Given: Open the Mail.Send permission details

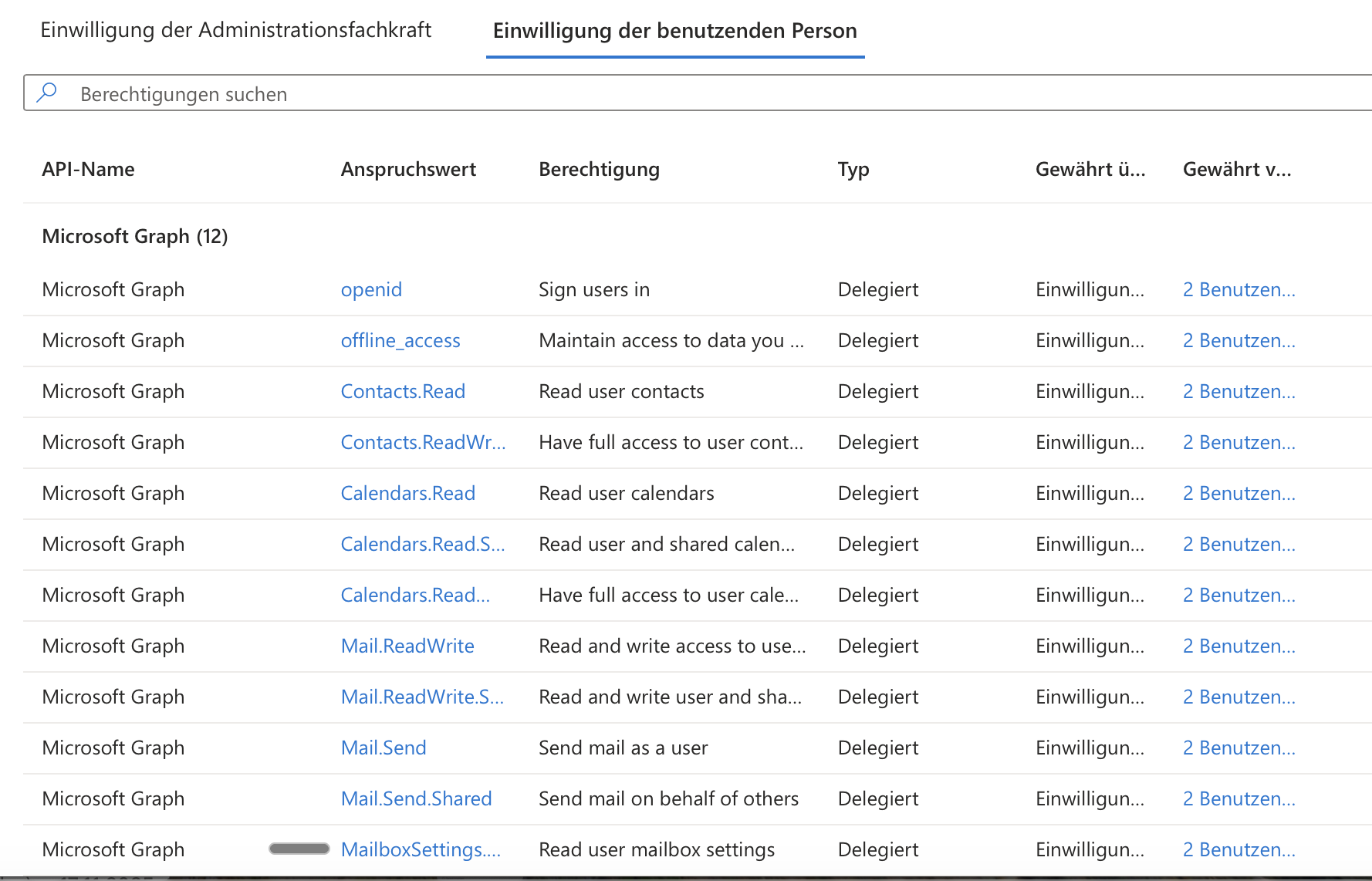Looking at the screenshot, I should 384,748.
